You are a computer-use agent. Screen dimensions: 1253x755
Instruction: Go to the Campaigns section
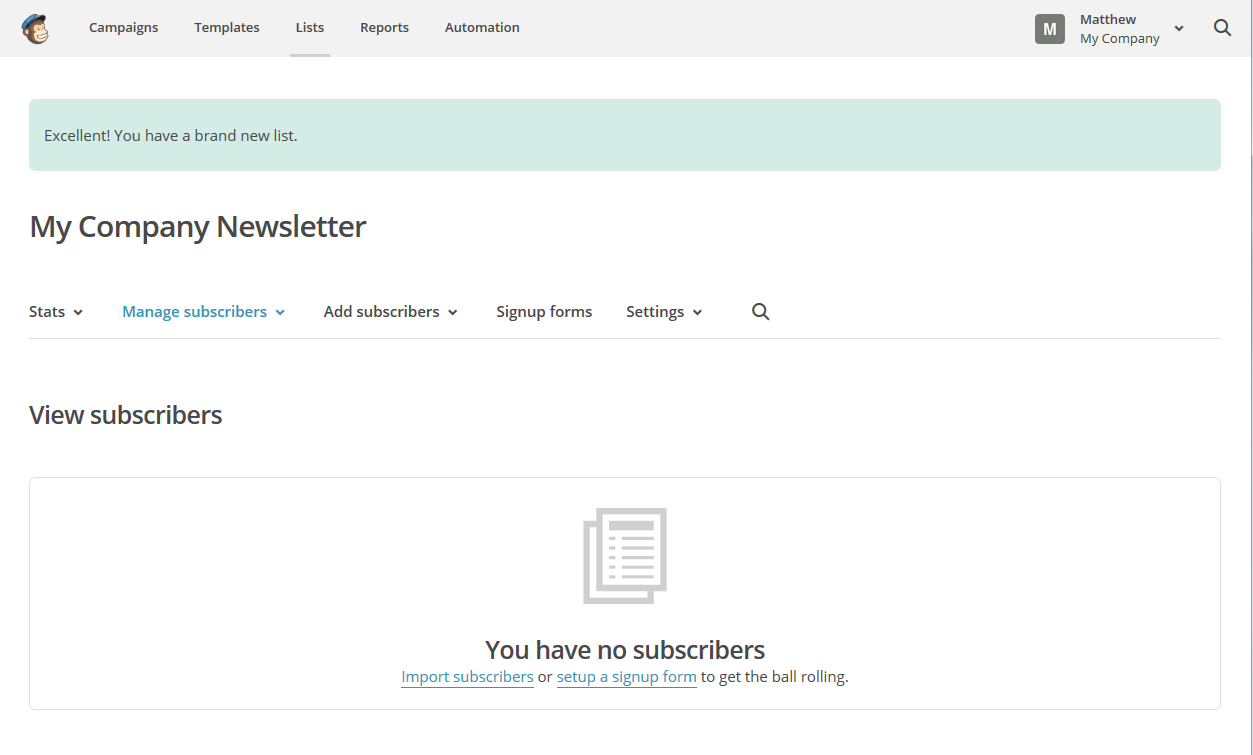123,28
